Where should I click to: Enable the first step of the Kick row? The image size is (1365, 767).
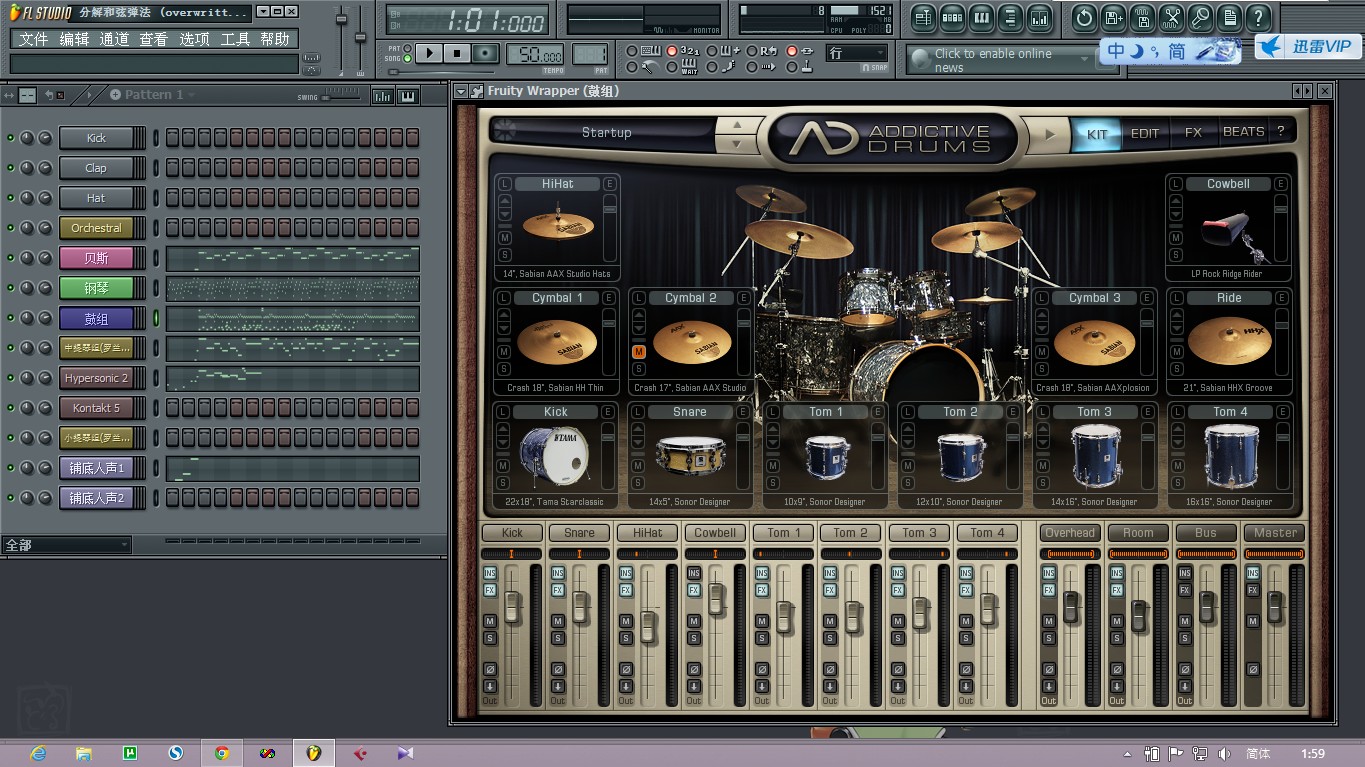click(x=172, y=138)
